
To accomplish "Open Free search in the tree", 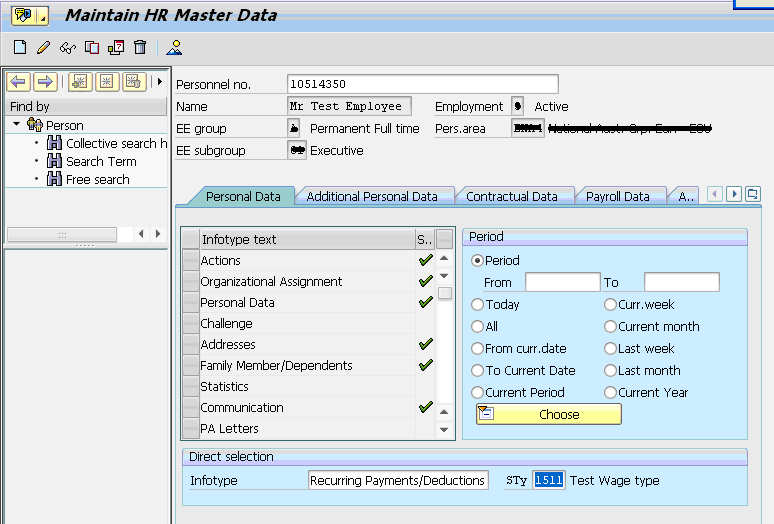I will click(x=97, y=179).
